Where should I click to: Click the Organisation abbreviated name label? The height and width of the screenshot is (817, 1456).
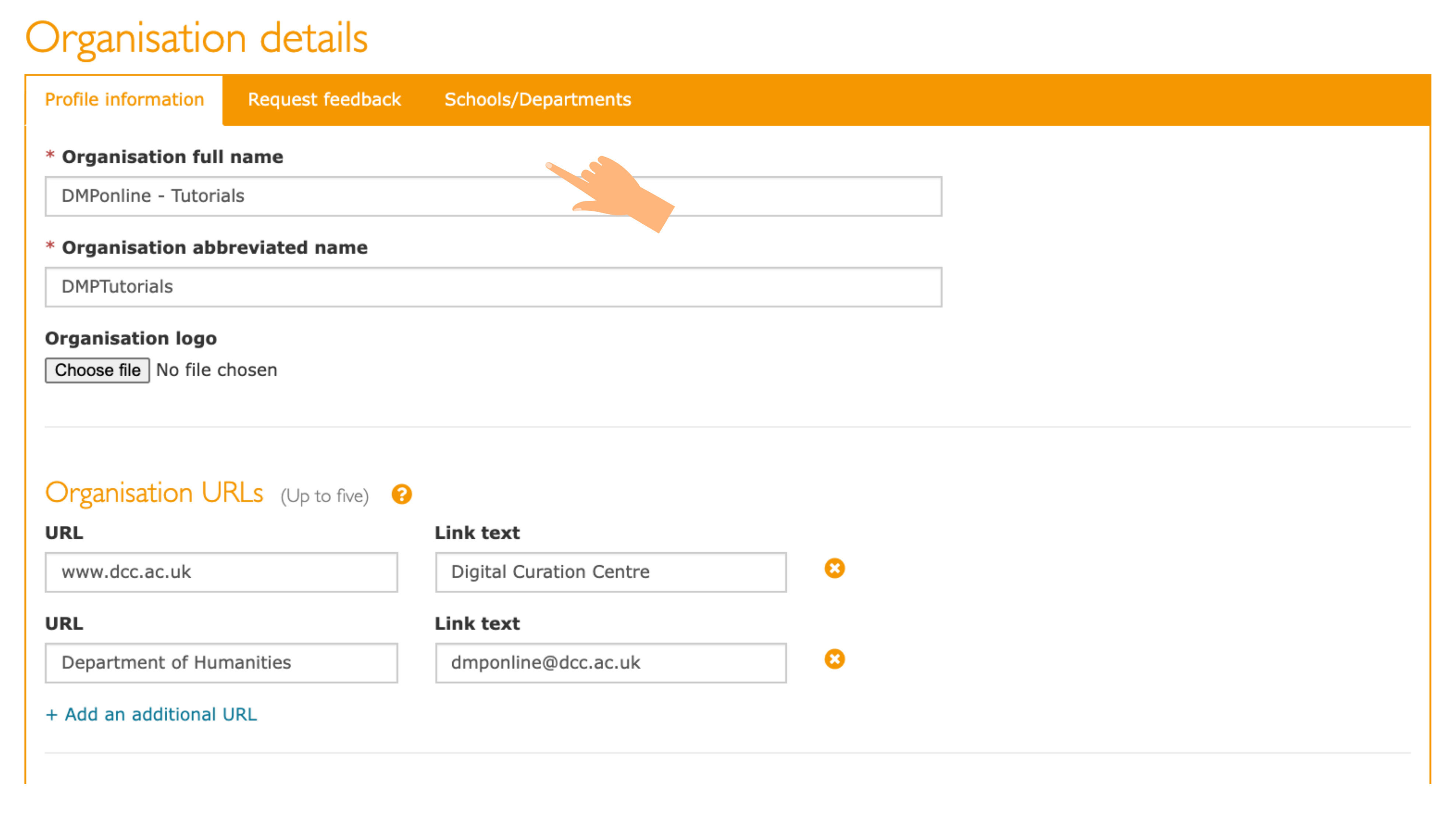click(x=214, y=247)
